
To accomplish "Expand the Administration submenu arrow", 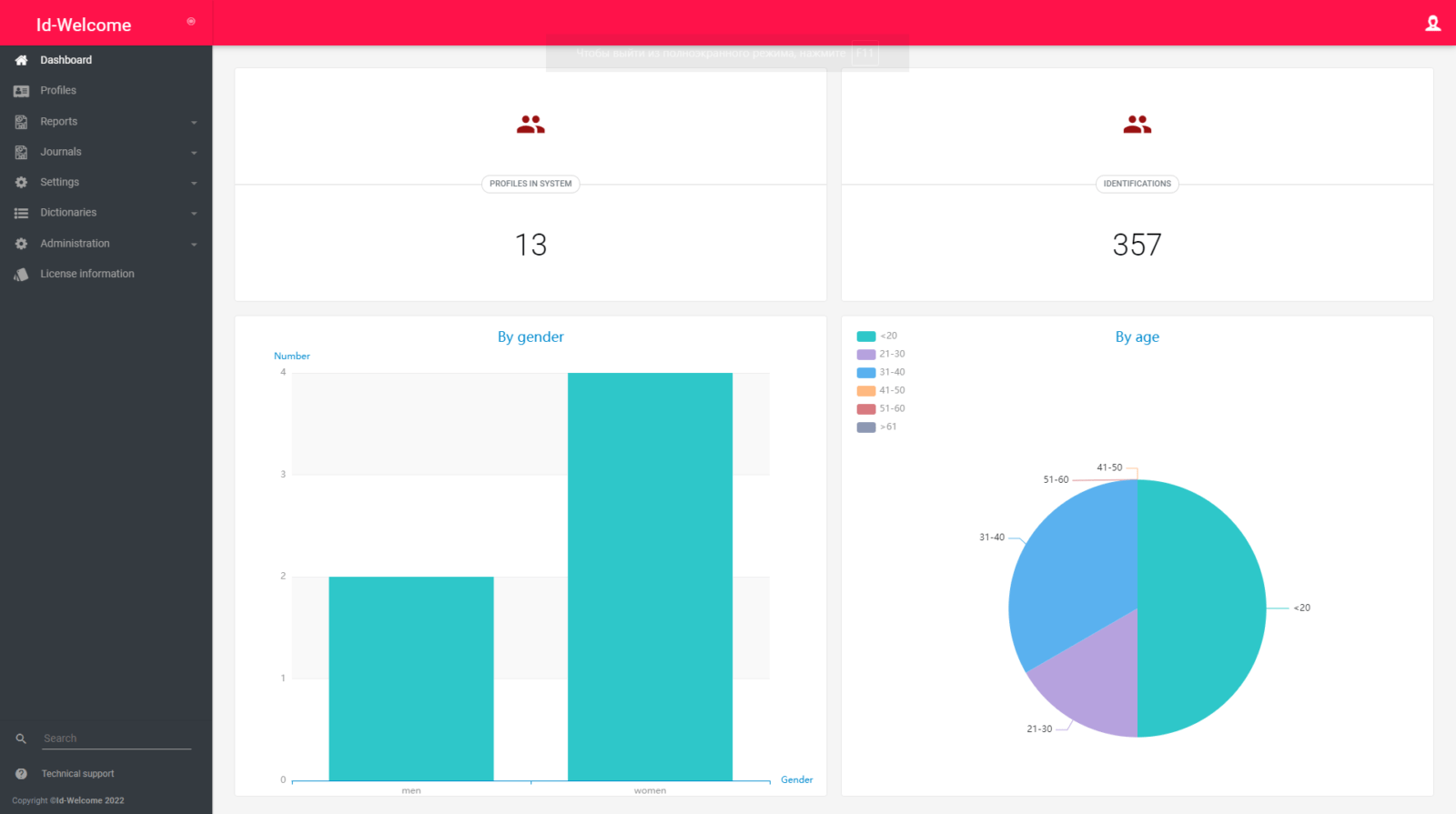I will point(194,245).
